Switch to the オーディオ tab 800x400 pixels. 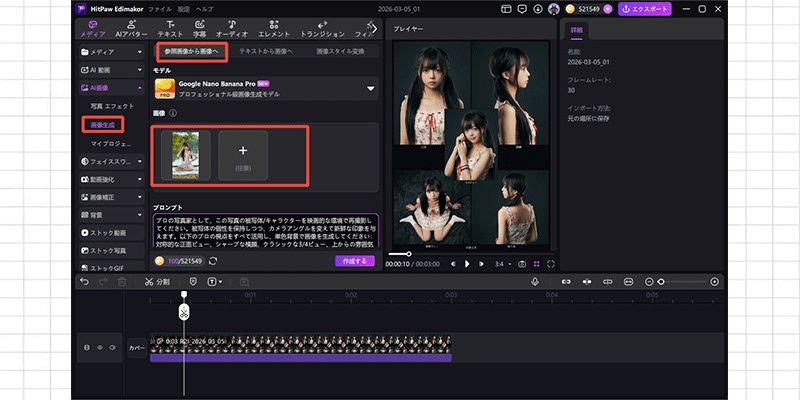(232, 29)
